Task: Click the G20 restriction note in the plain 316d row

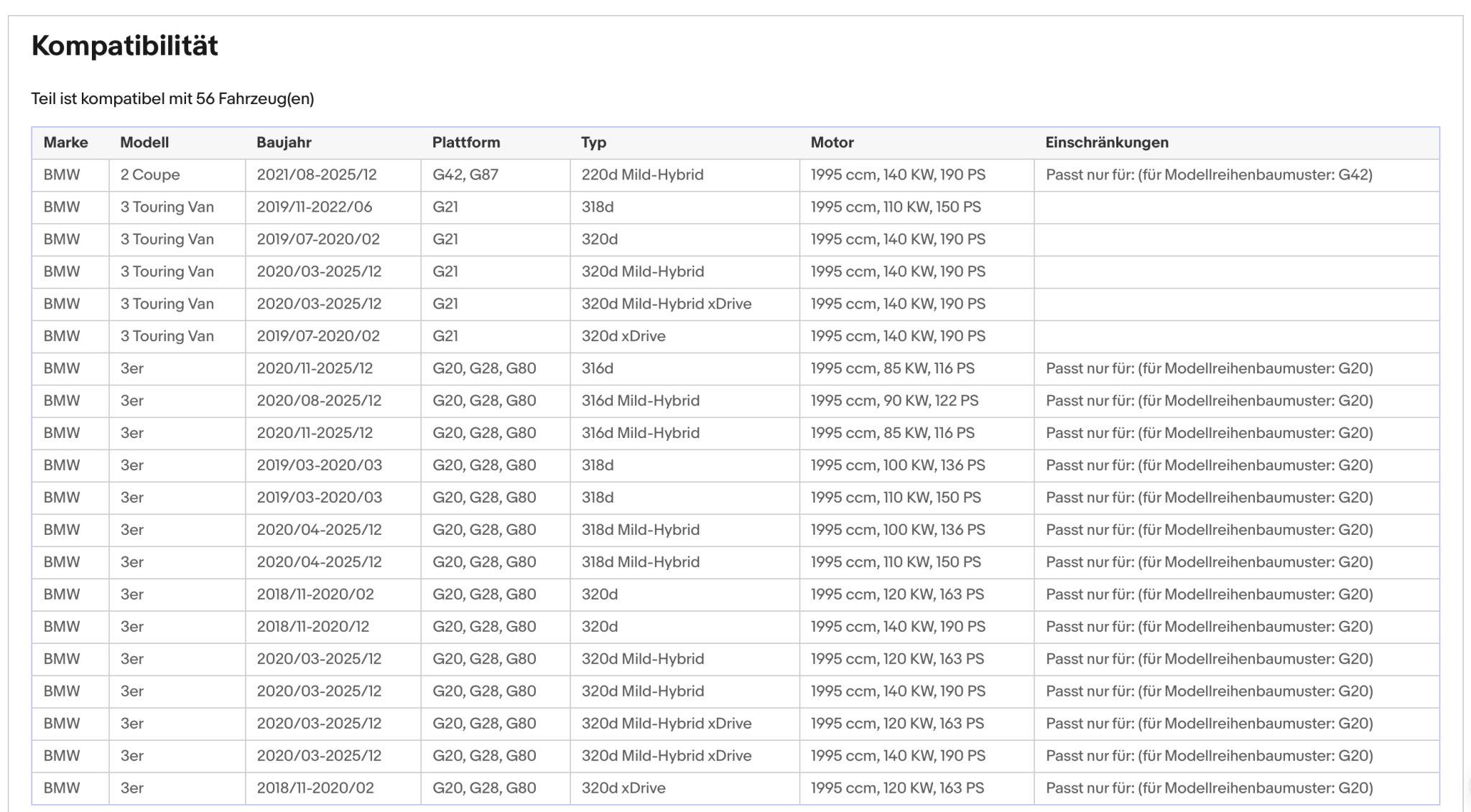Action: tap(1210, 368)
